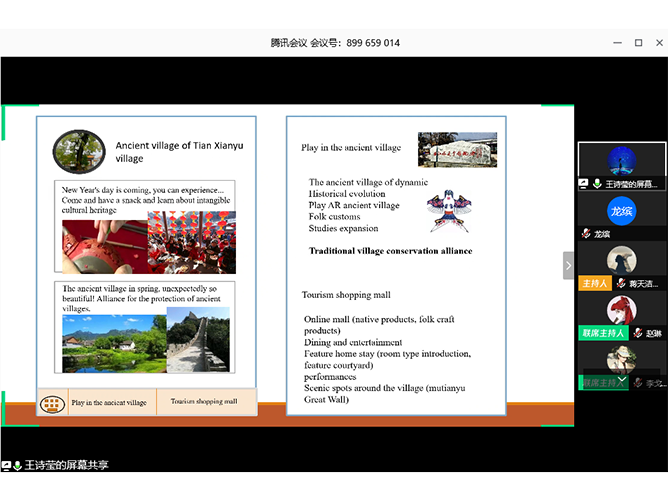Screen dimensions: 668x501
Task: Select 'Play in the ancient village' tab
Action: click(x=109, y=403)
